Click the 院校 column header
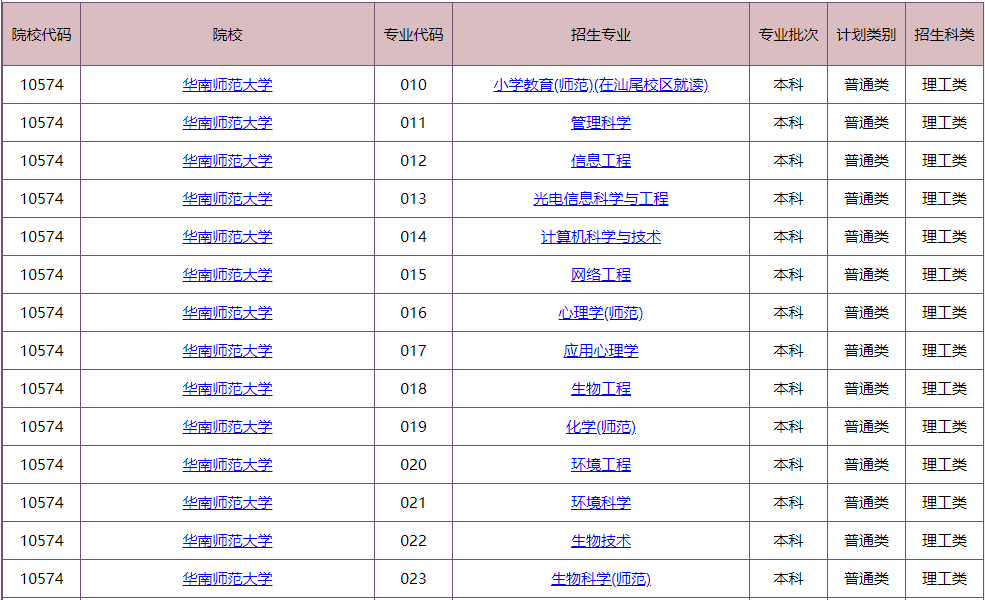The height and width of the screenshot is (600, 985). click(227, 35)
